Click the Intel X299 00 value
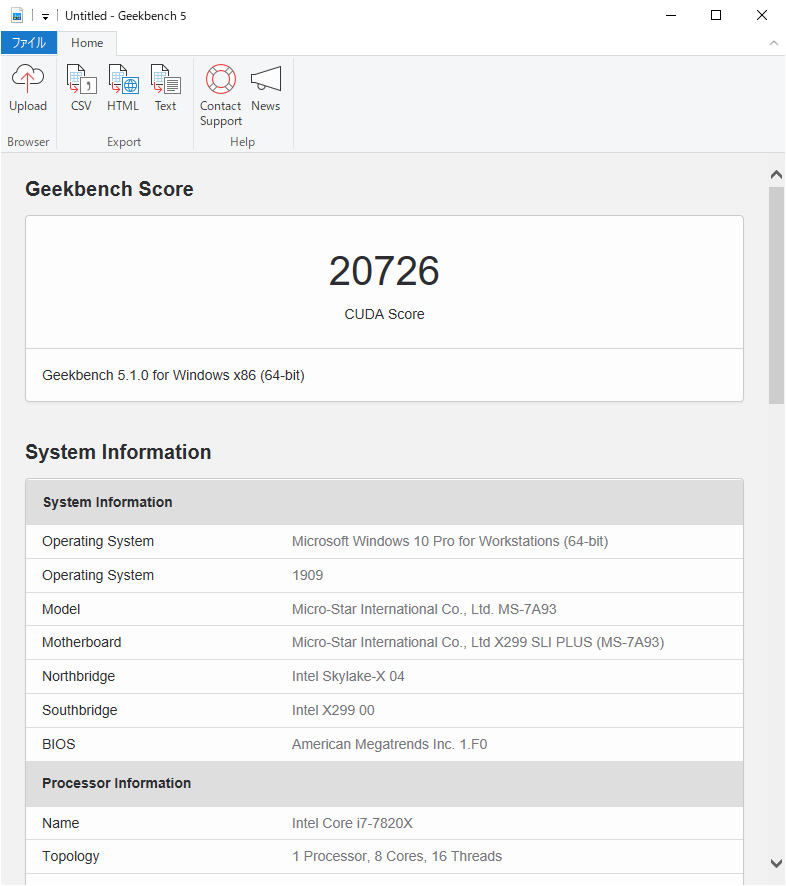The height and width of the screenshot is (886, 786). coord(333,710)
